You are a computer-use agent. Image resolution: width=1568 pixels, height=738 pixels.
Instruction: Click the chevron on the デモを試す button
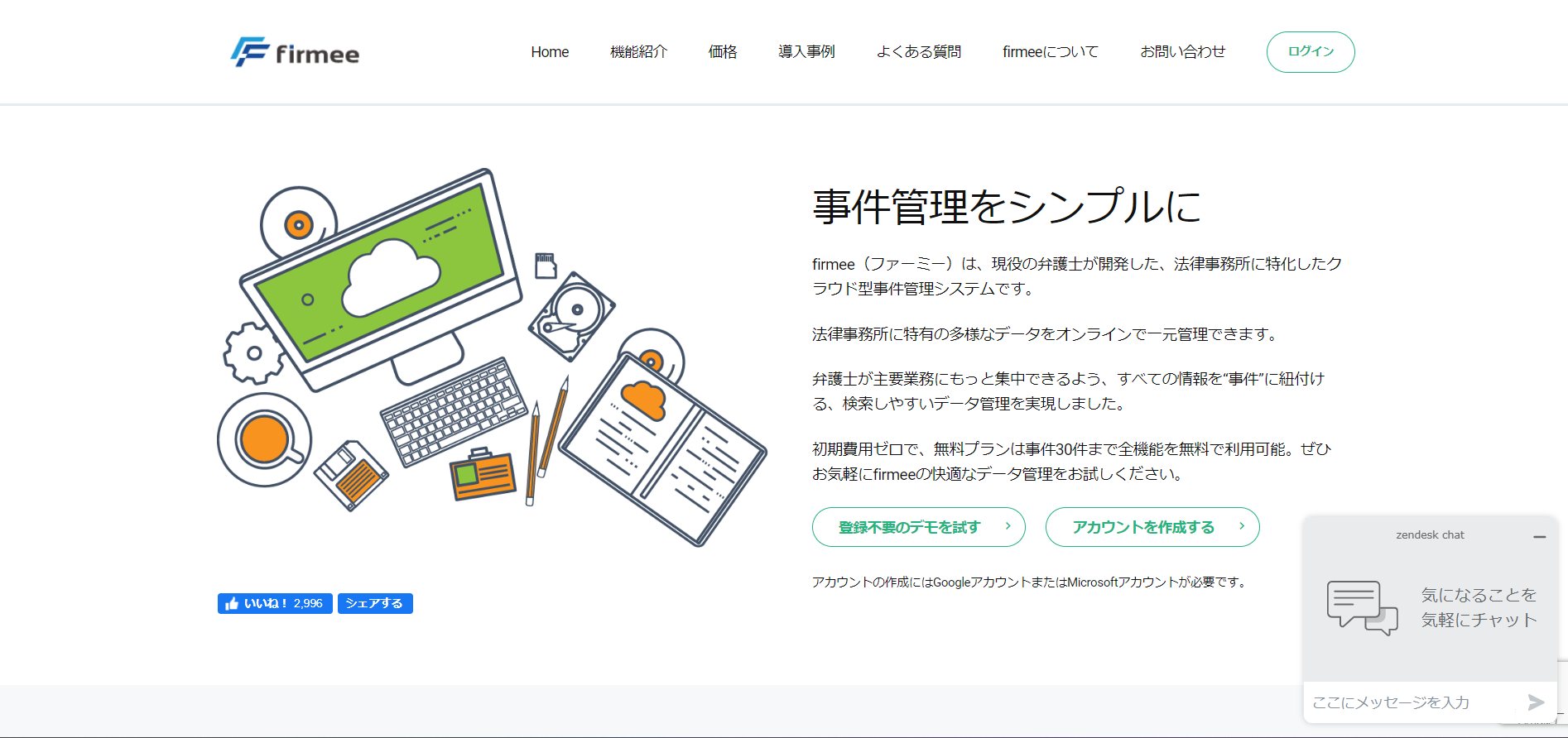tap(1008, 526)
